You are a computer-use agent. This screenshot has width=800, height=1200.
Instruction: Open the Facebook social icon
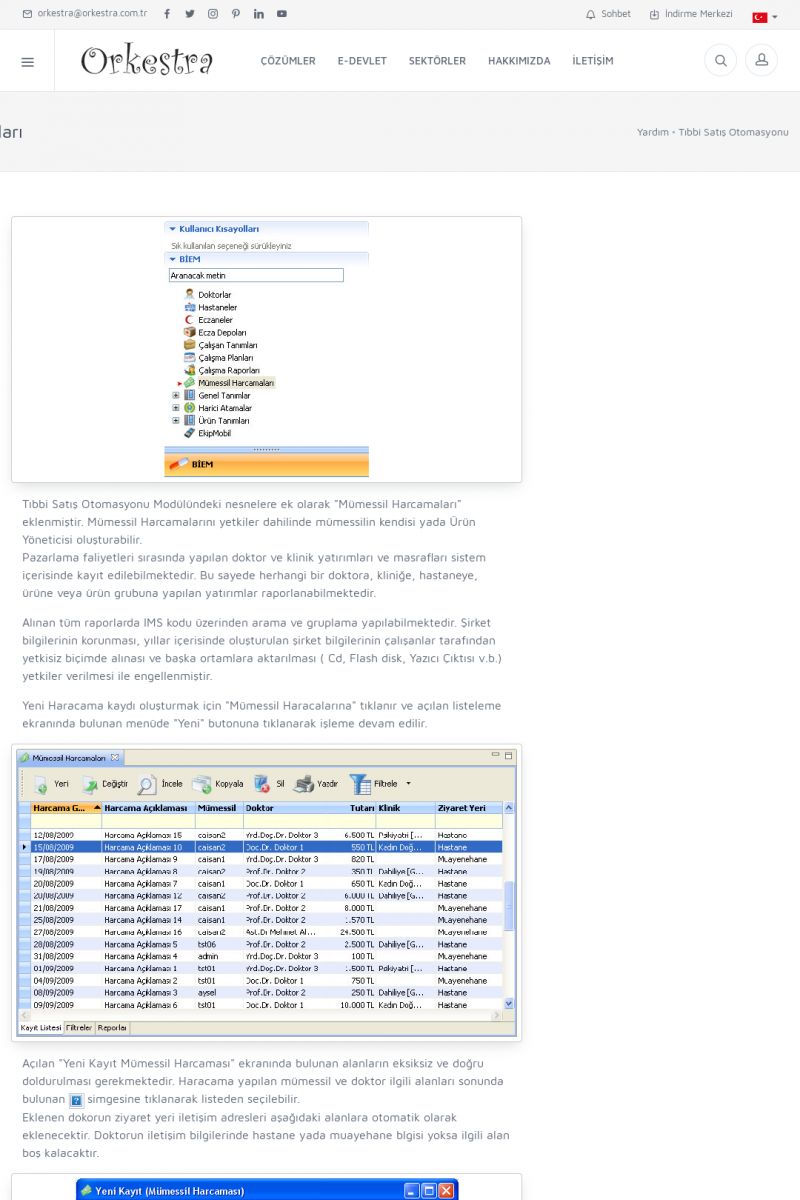(167, 14)
